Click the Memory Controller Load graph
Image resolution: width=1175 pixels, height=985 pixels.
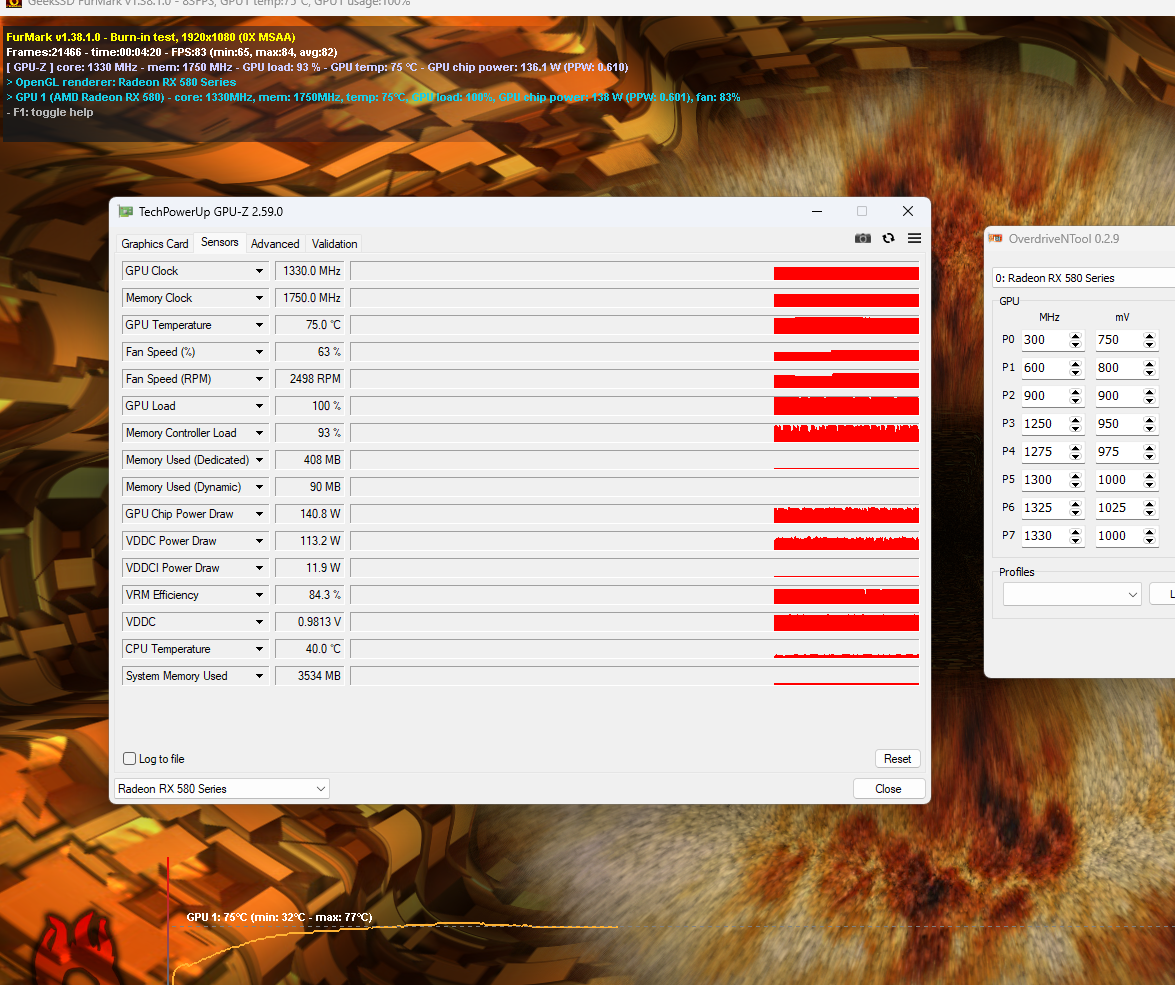coord(635,433)
